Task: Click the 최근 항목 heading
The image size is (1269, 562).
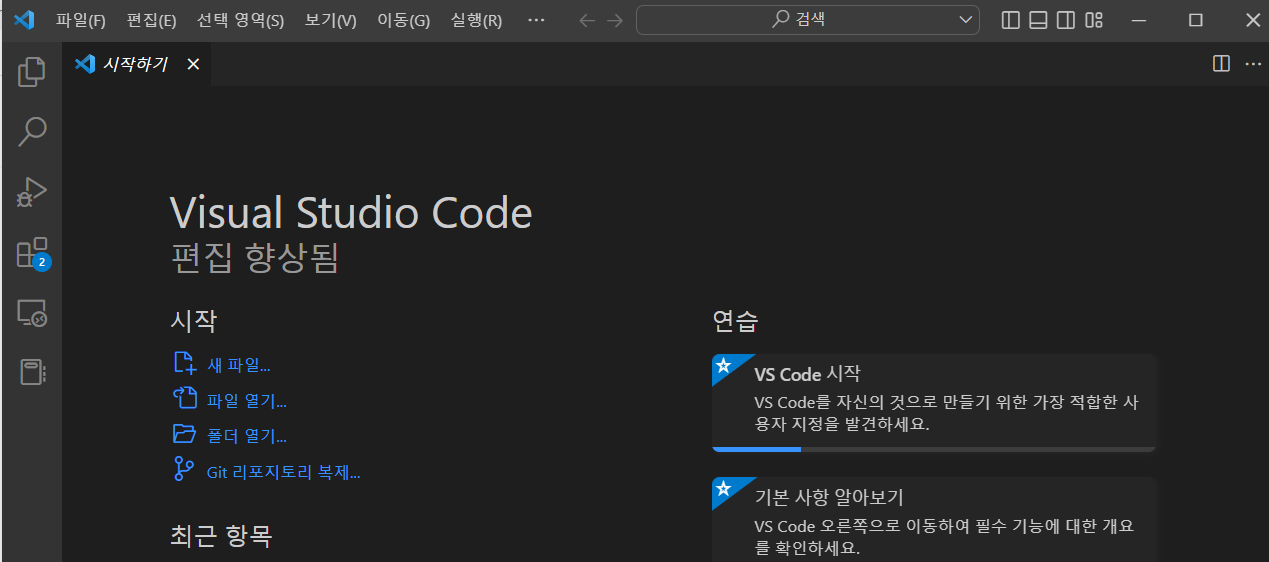Action: 221,536
